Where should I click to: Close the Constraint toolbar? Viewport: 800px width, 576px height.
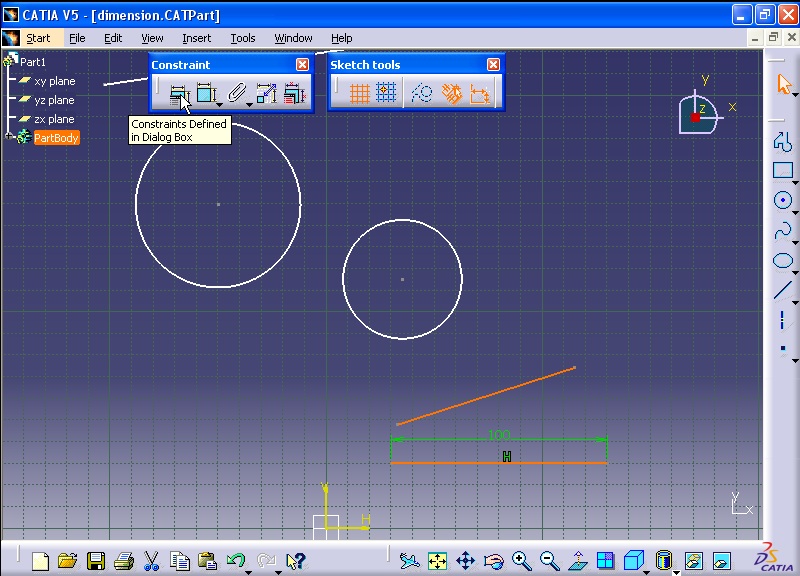click(x=303, y=64)
